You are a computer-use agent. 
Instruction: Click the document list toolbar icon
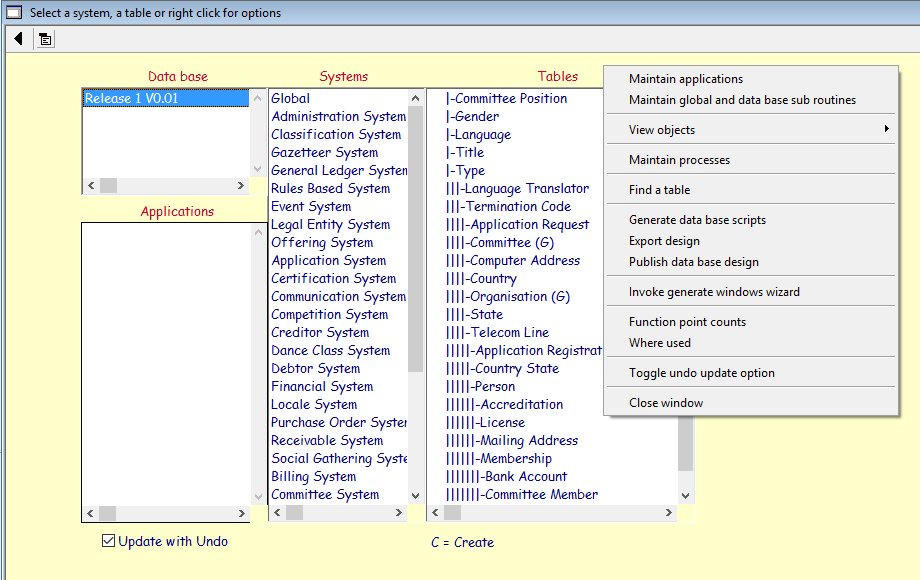click(46, 39)
